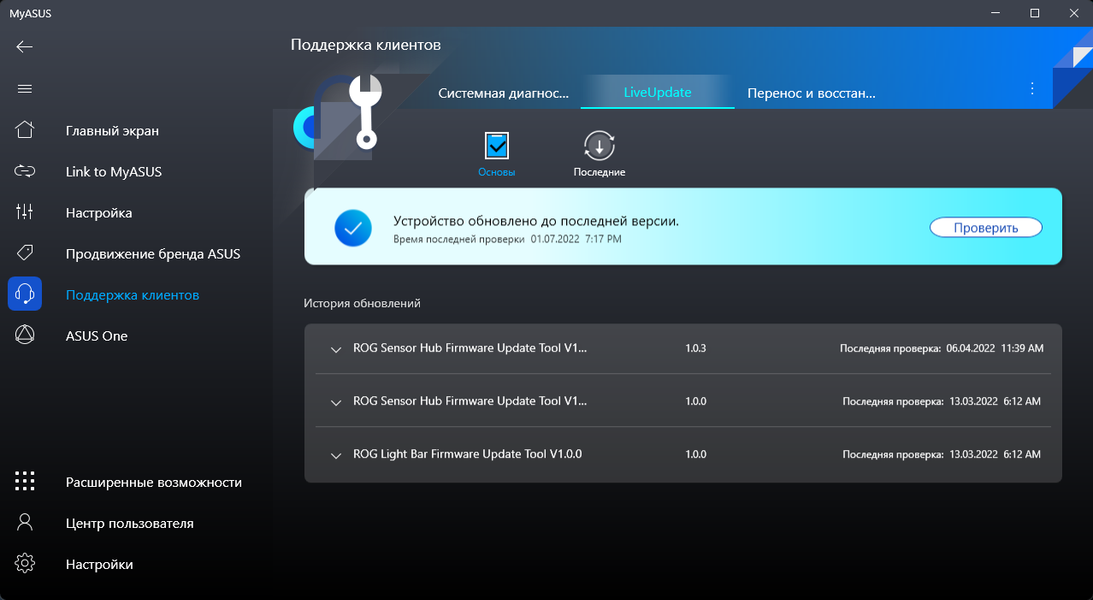Select the Последние download icon
This screenshot has width=1093, height=600.
pos(599,146)
